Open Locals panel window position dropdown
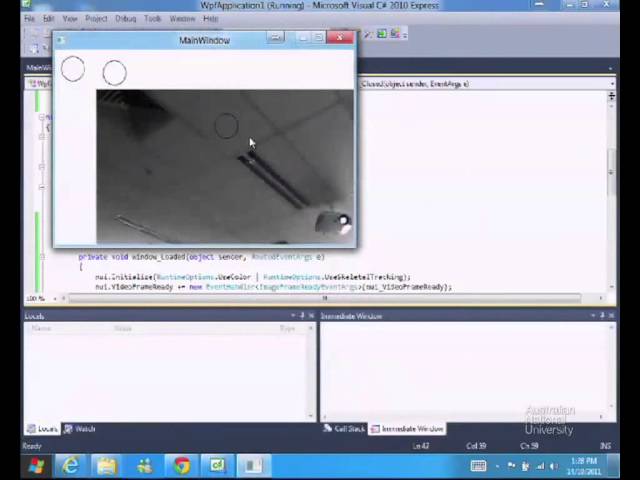This screenshot has height=480, width=640. coord(293,316)
